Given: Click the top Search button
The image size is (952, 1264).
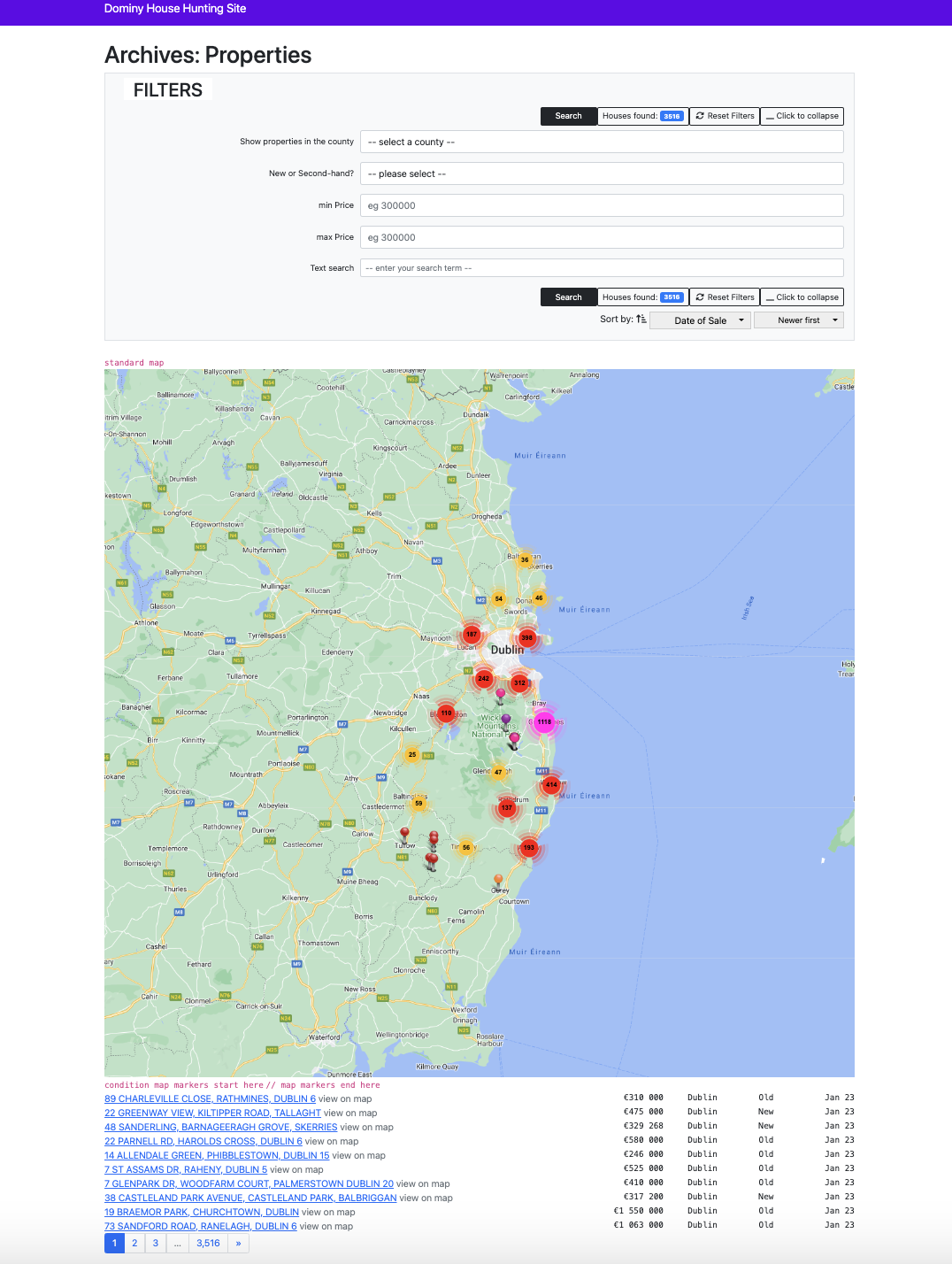Looking at the screenshot, I should [x=569, y=116].
